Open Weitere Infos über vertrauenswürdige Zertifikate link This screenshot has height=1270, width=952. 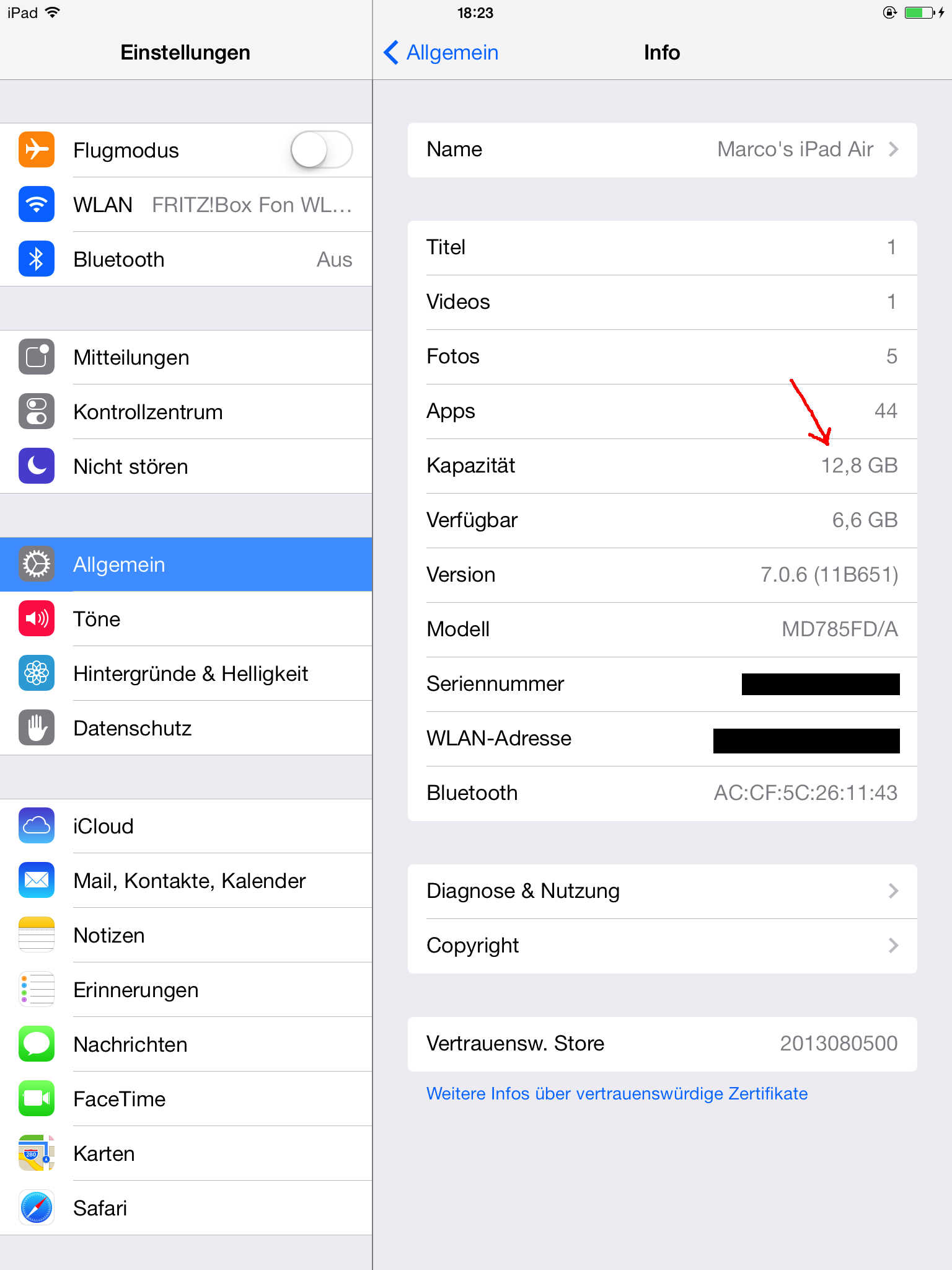point(617,1093)
